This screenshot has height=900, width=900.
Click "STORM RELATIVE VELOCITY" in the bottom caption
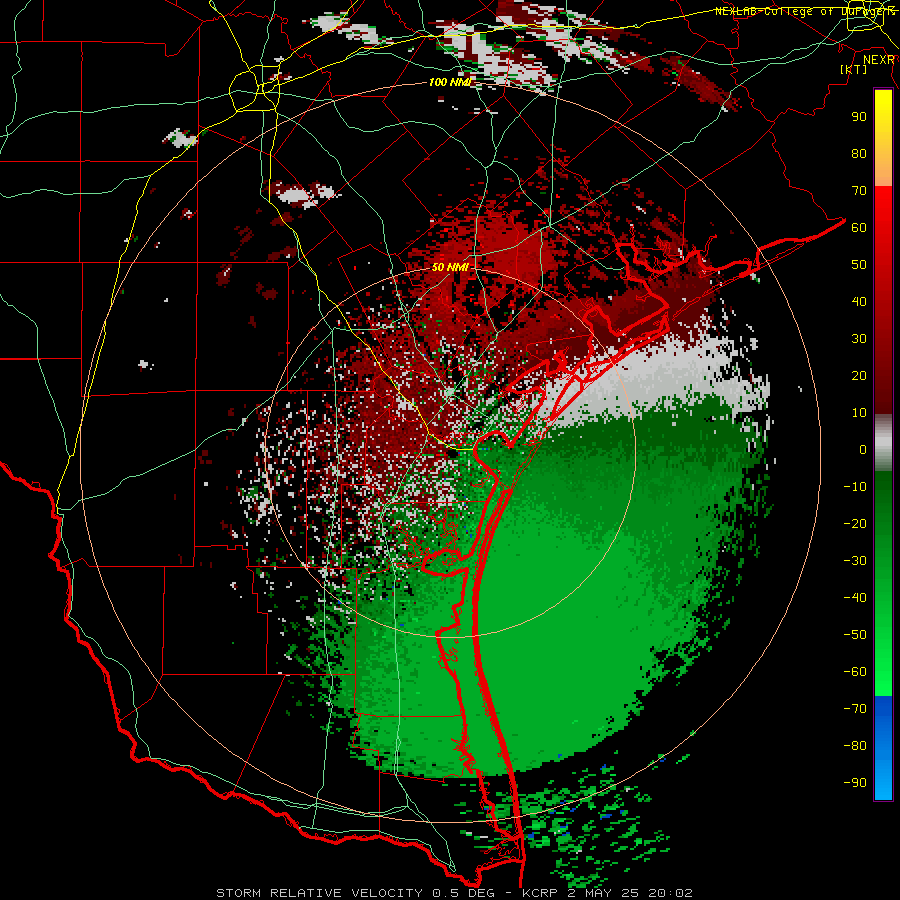319,893
